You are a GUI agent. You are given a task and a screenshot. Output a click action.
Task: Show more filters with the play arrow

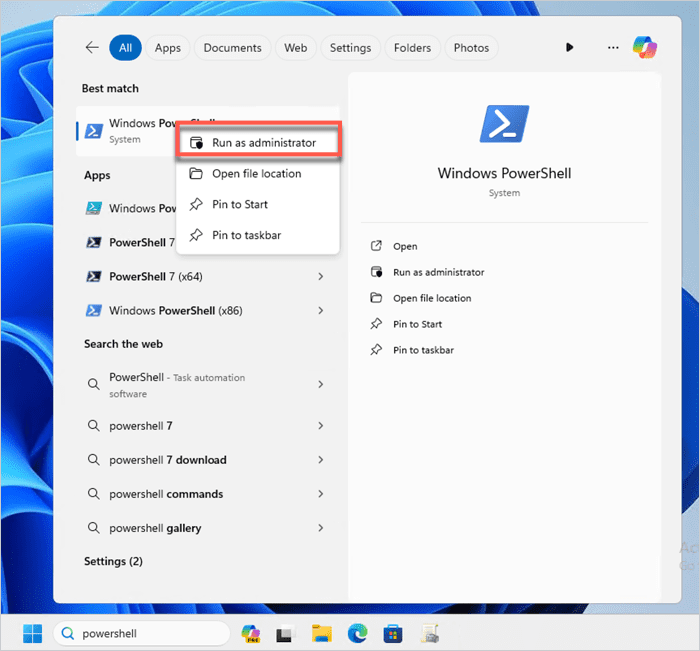coord(569,47)
